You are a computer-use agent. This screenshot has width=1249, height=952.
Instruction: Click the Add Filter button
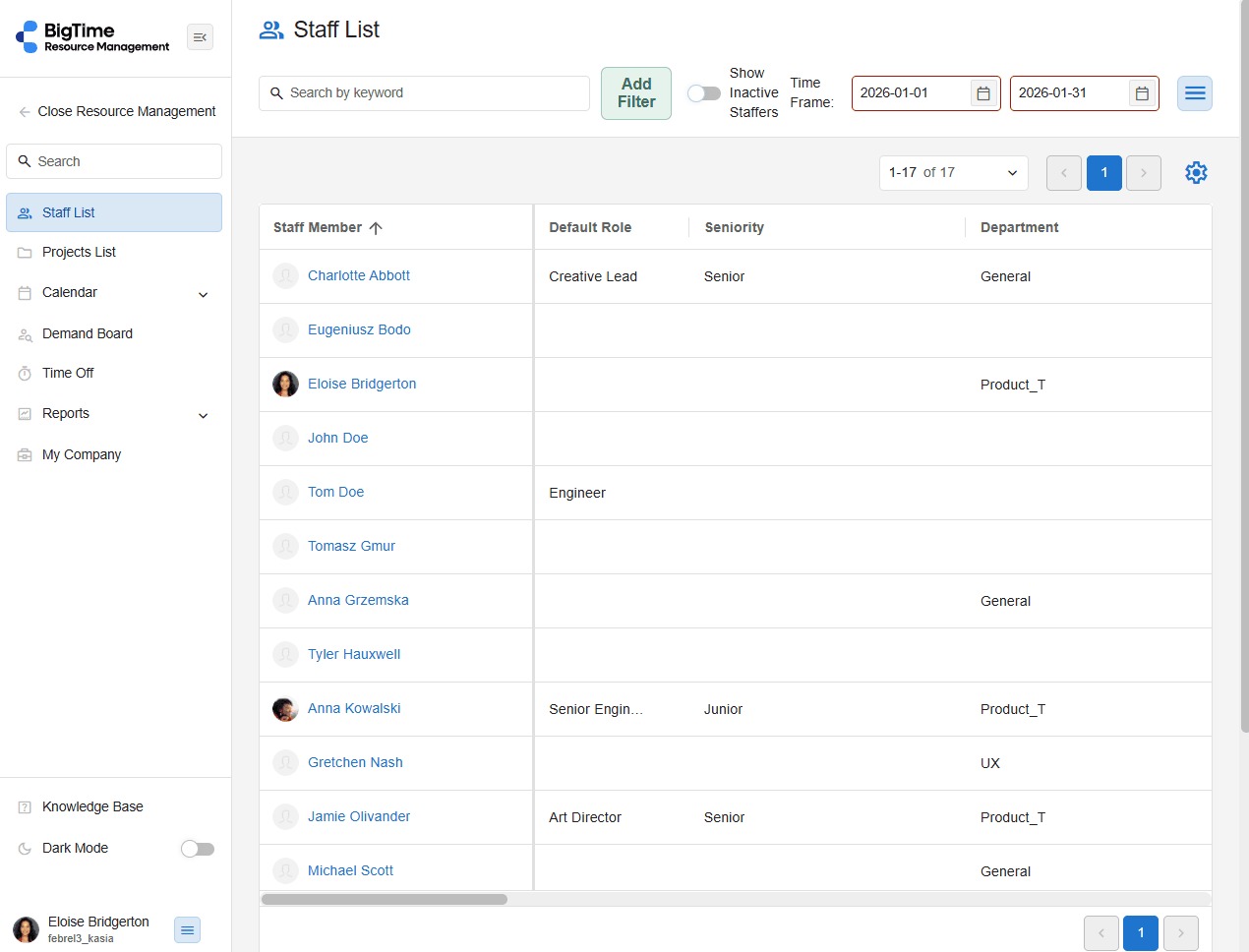[635, 93]
